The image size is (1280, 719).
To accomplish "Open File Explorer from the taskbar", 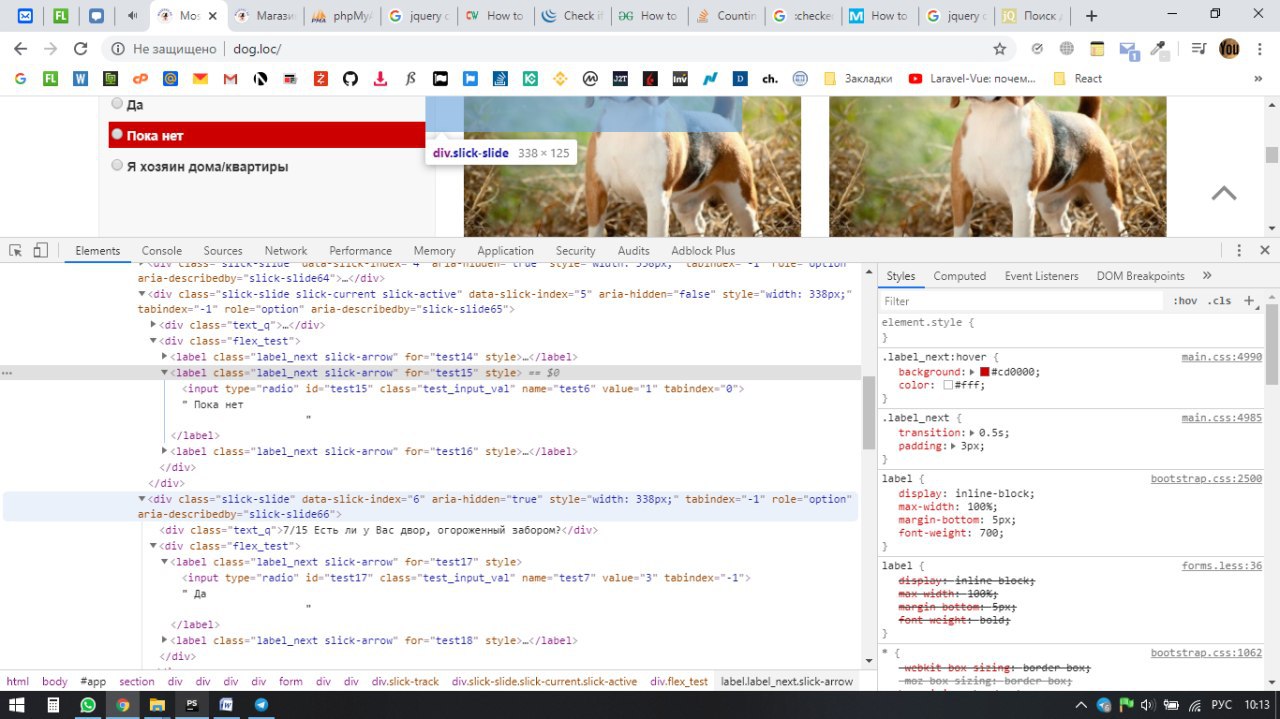I will [157, 705].
